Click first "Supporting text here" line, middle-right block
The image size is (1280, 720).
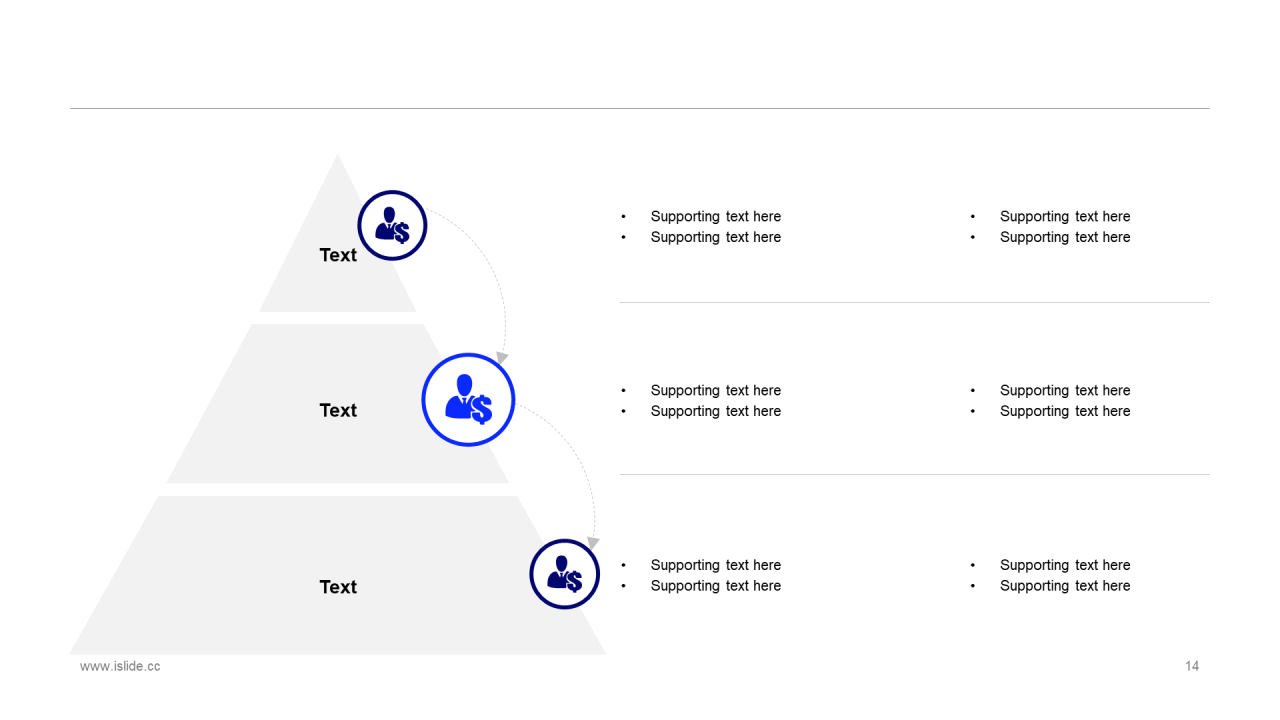1065,390
